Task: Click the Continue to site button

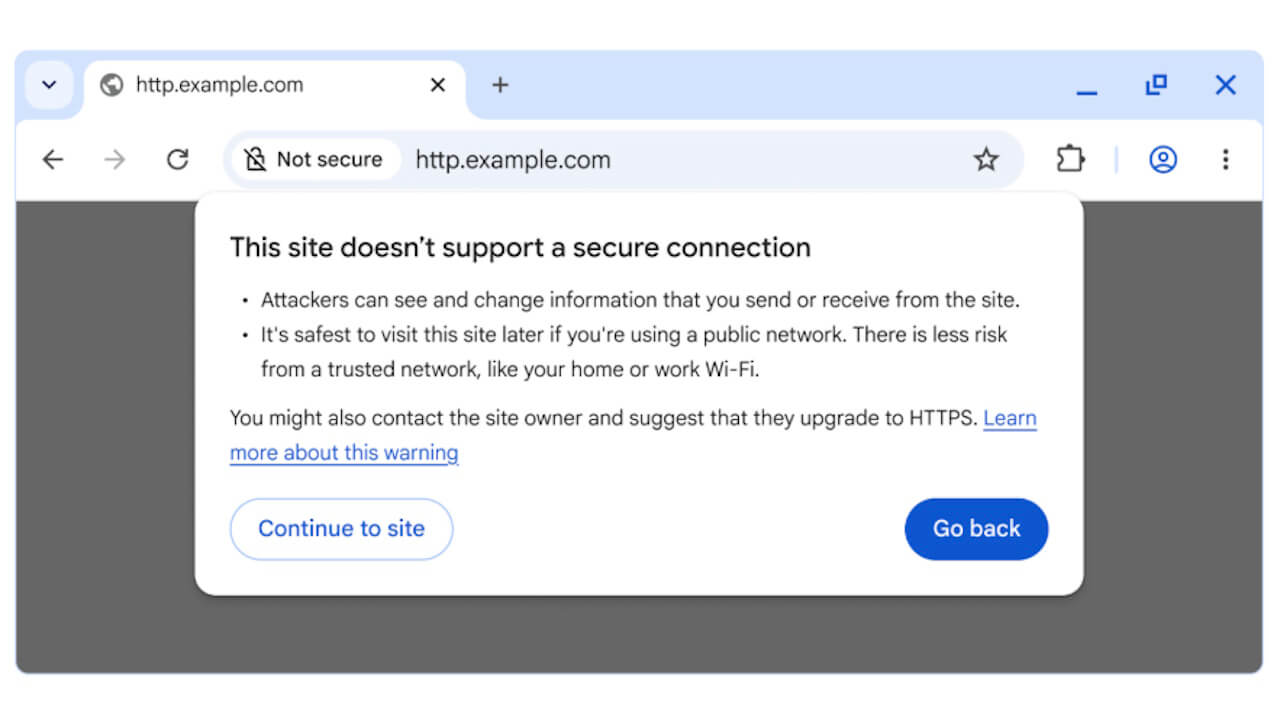Action: coord(341,529)
